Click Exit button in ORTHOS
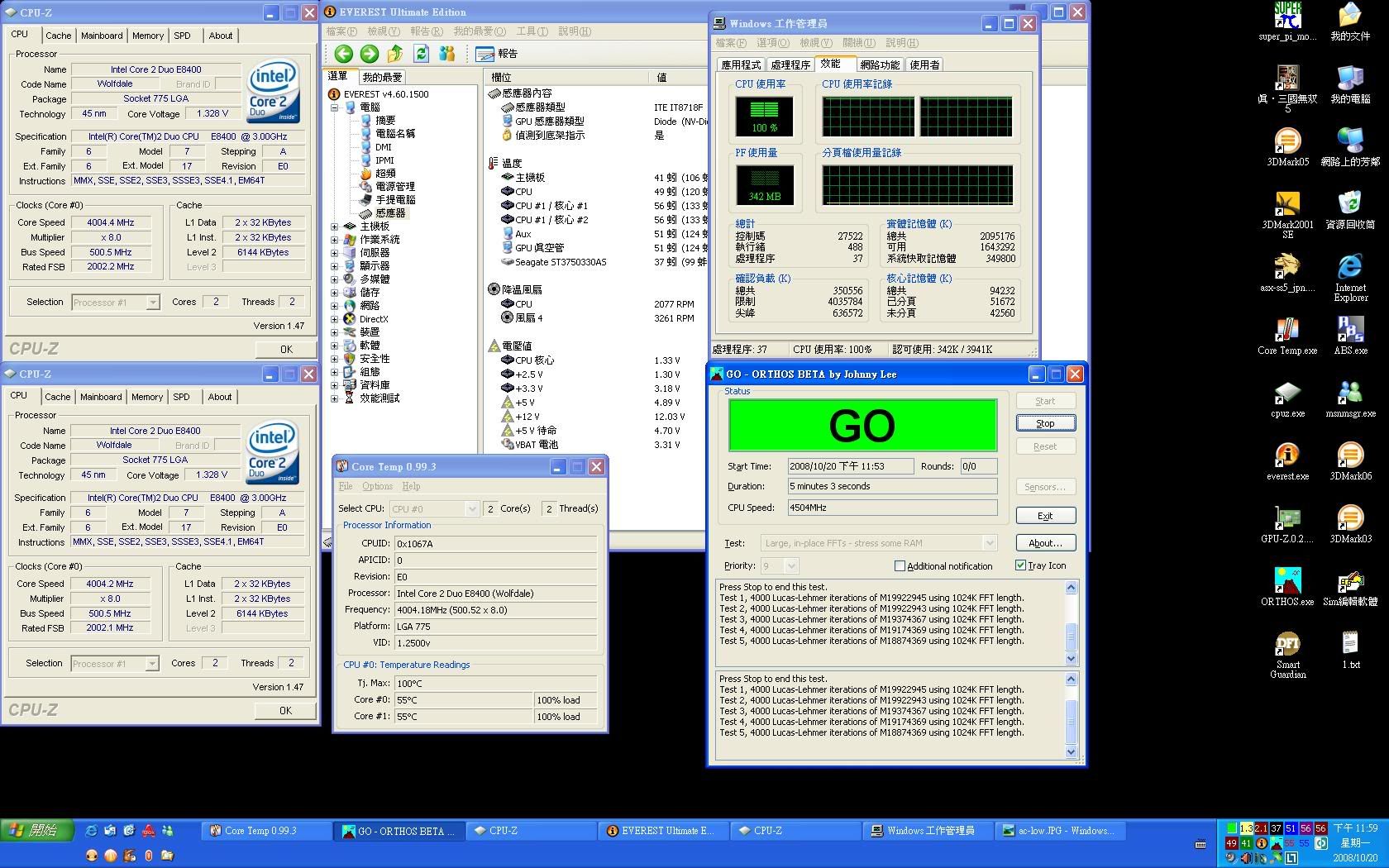Viewport: 1389px width, 868px height. pyautogui.click(x=1045, y=516)
